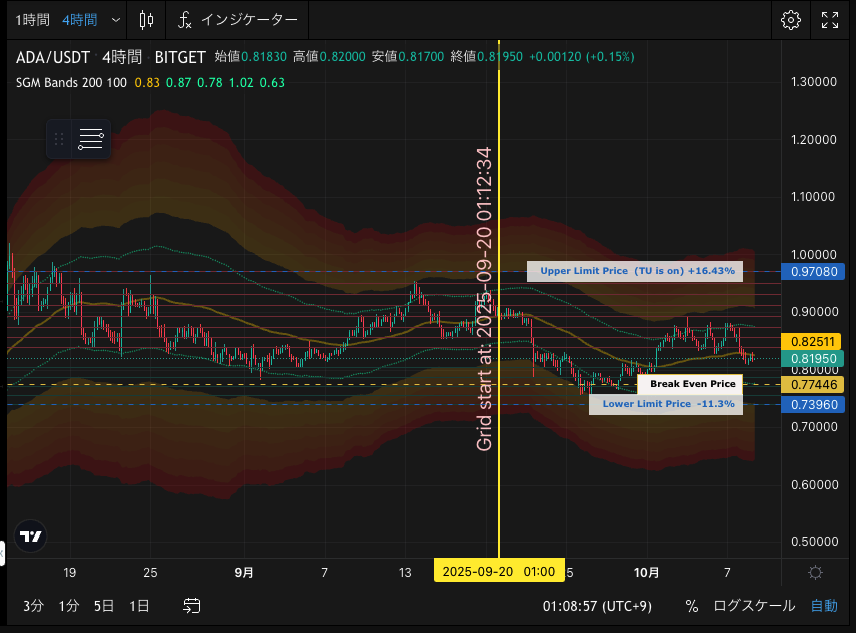Select the 4時間 timeframe
The image size is (856, 633).
79,20
